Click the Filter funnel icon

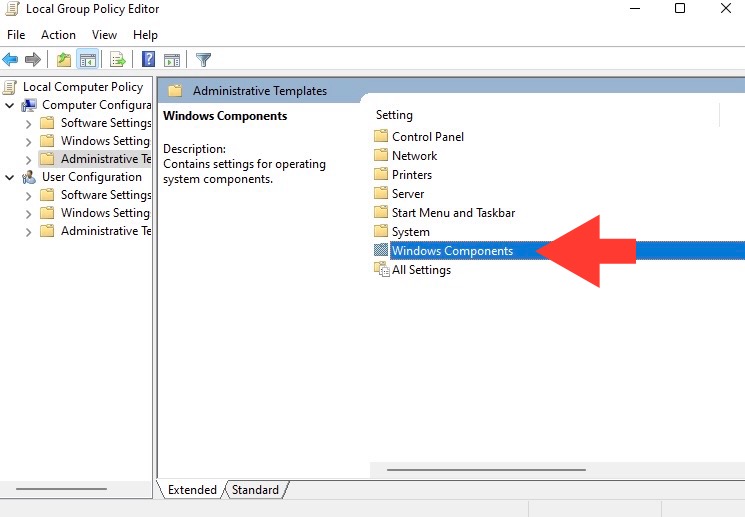pos(203,60)
